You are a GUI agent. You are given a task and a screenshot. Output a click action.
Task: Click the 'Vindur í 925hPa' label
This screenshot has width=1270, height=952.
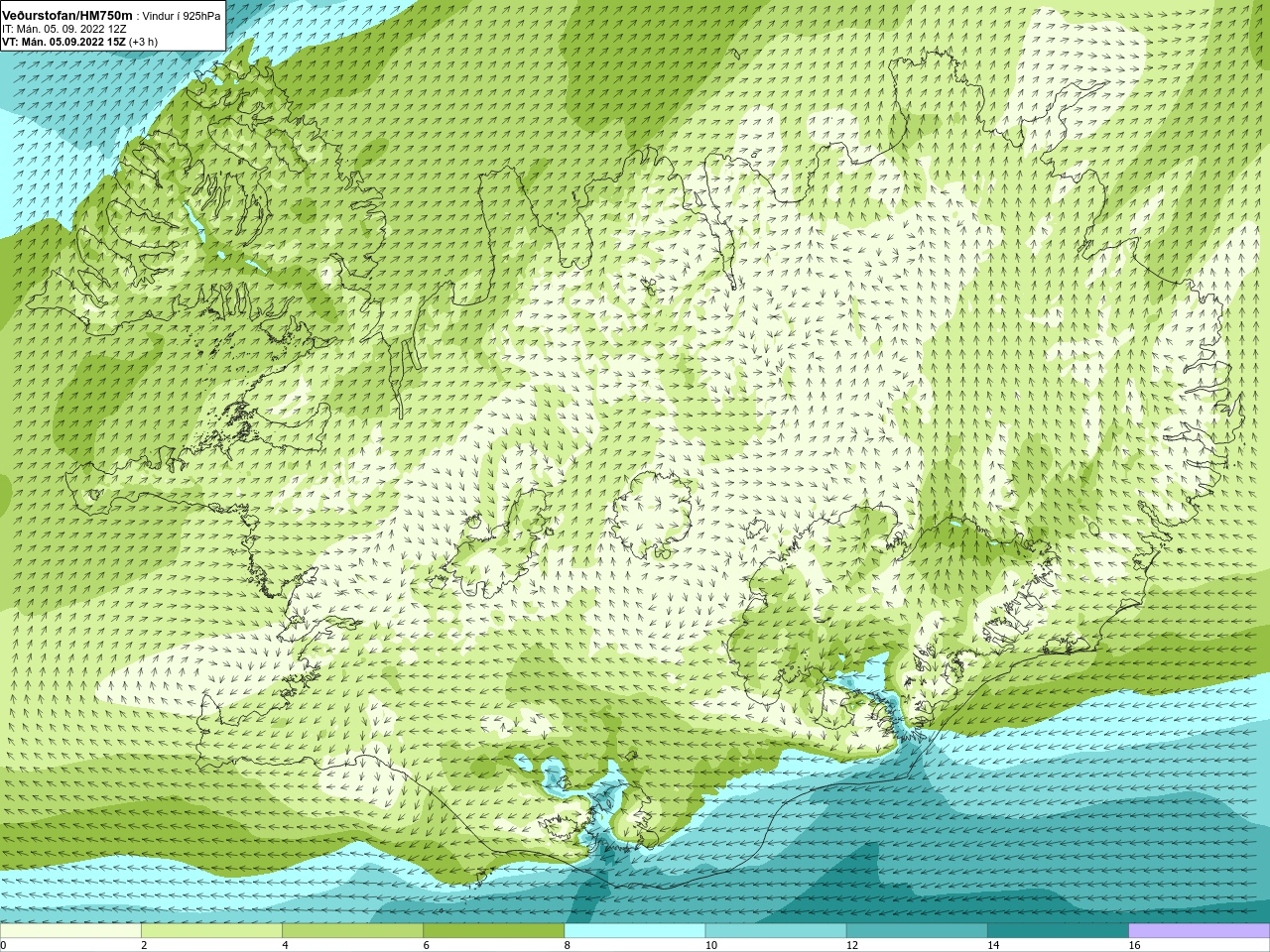click(182, 17)
